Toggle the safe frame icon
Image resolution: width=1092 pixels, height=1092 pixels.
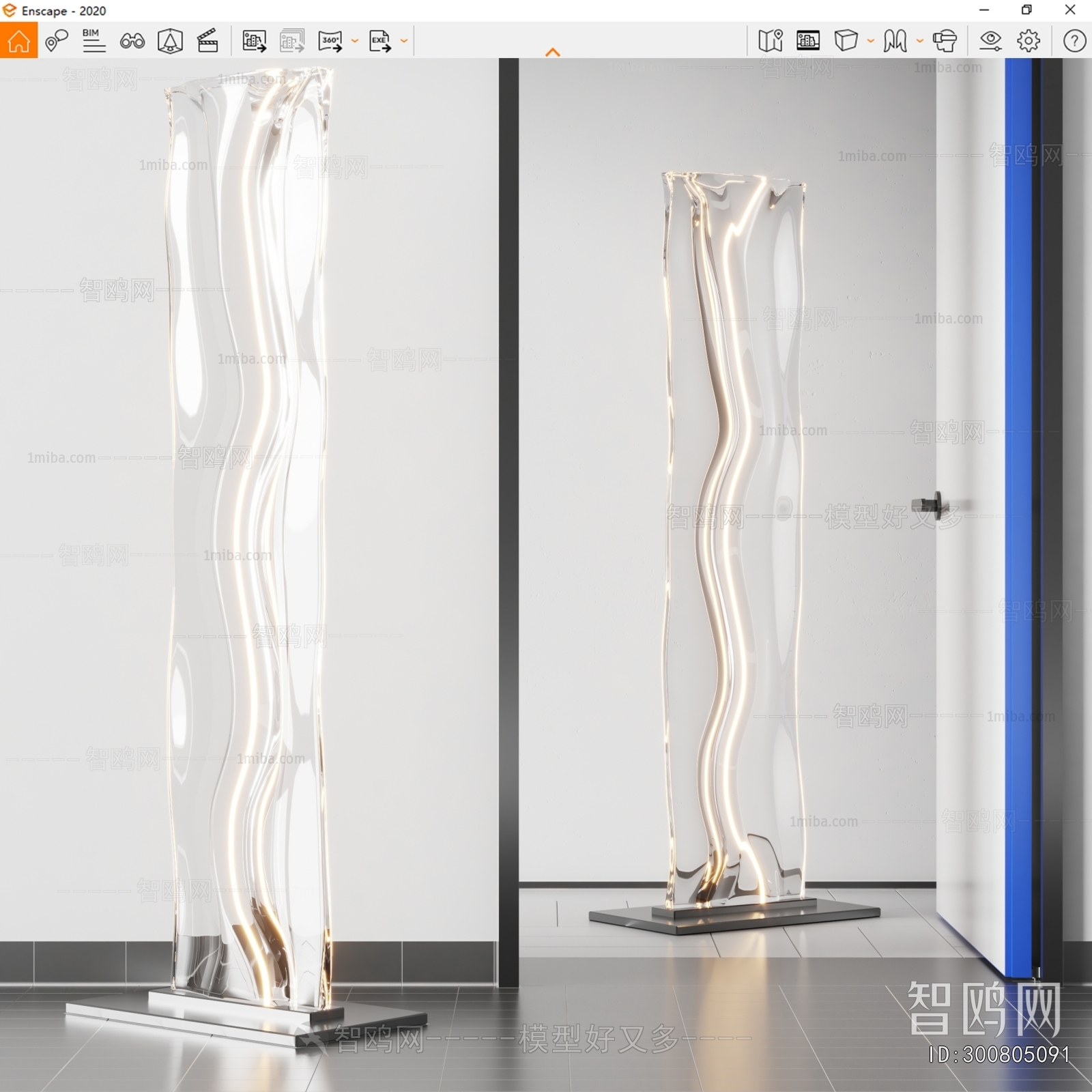tap(808, 41)
